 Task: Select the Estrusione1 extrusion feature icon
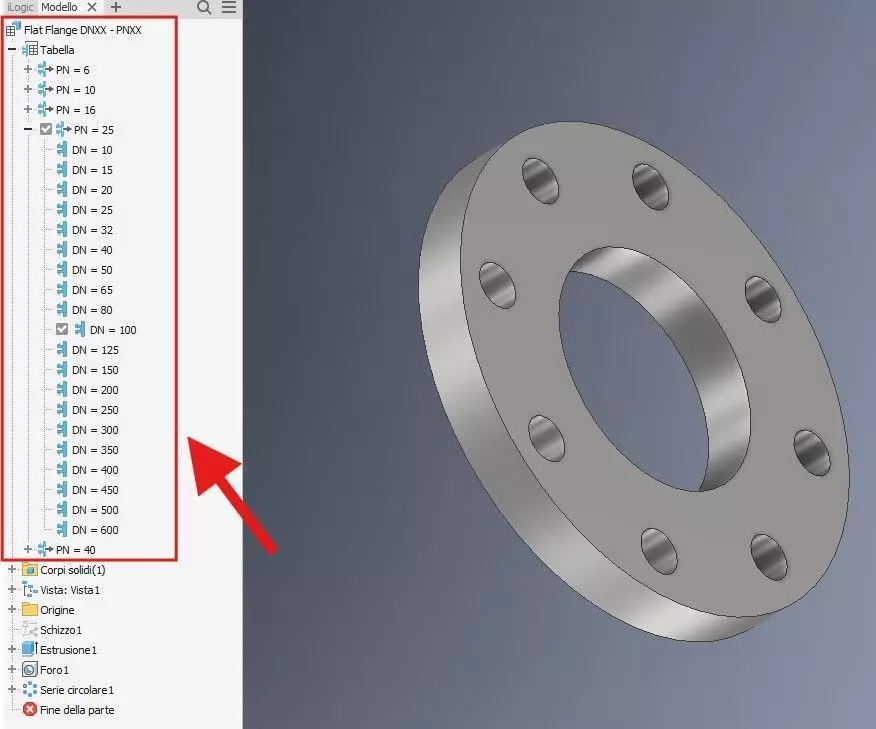click(30, 649)
